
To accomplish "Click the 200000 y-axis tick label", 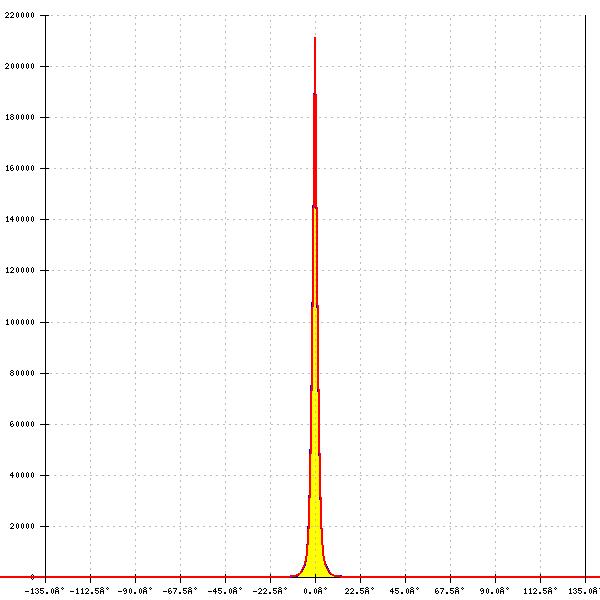I will click(x=20, y=66).
